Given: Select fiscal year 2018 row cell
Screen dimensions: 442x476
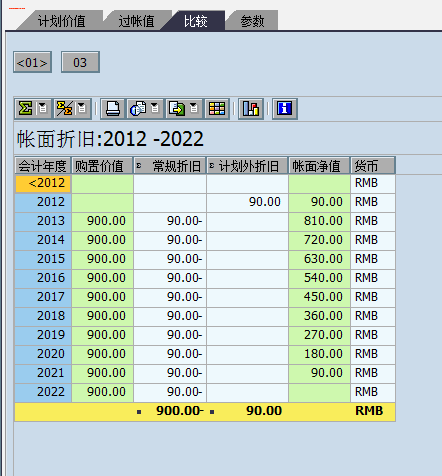Looking at the screenshot, I should [x=43, y=316].
